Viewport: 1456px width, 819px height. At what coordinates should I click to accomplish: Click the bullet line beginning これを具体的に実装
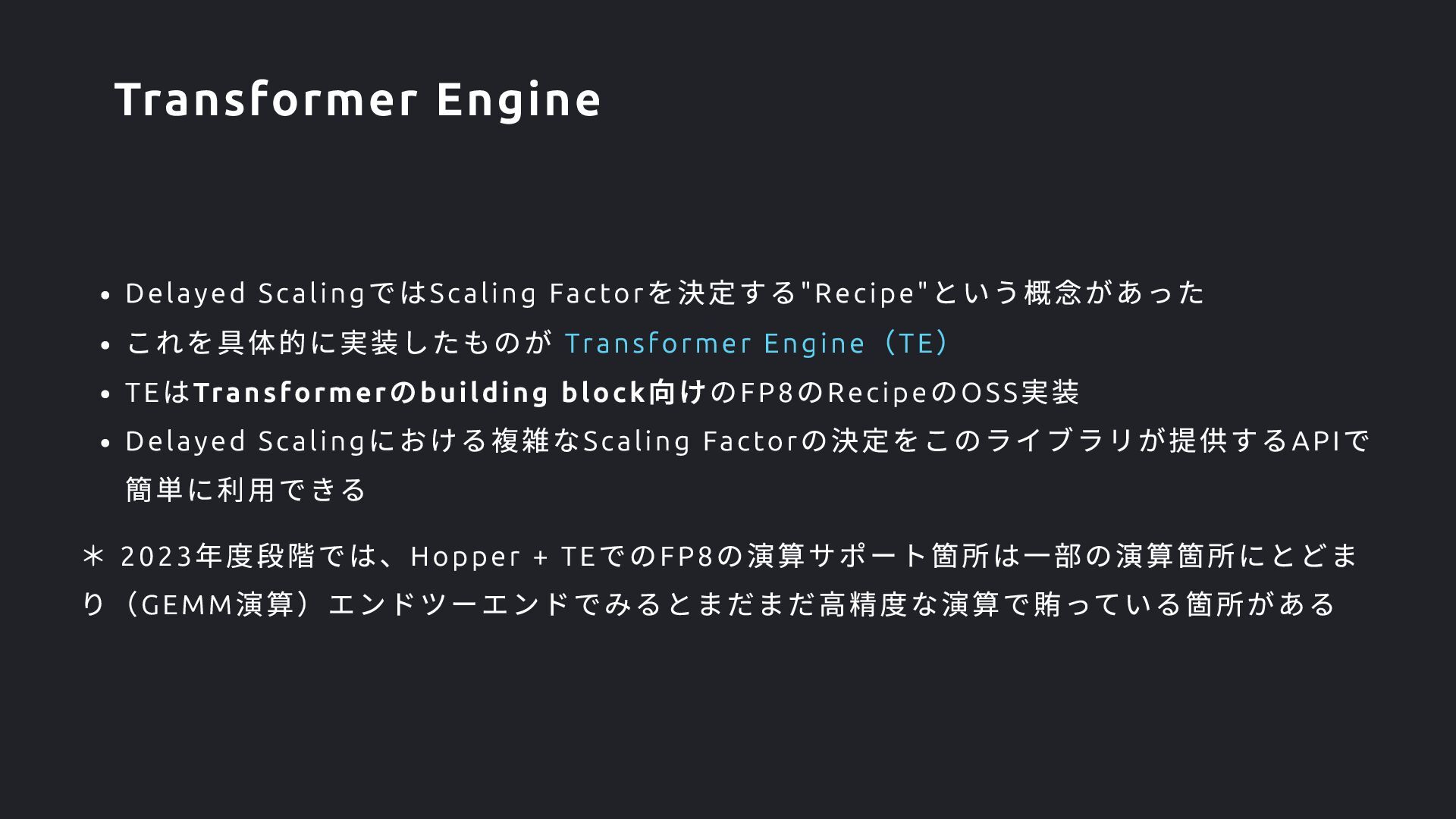(x=537, y=343)
